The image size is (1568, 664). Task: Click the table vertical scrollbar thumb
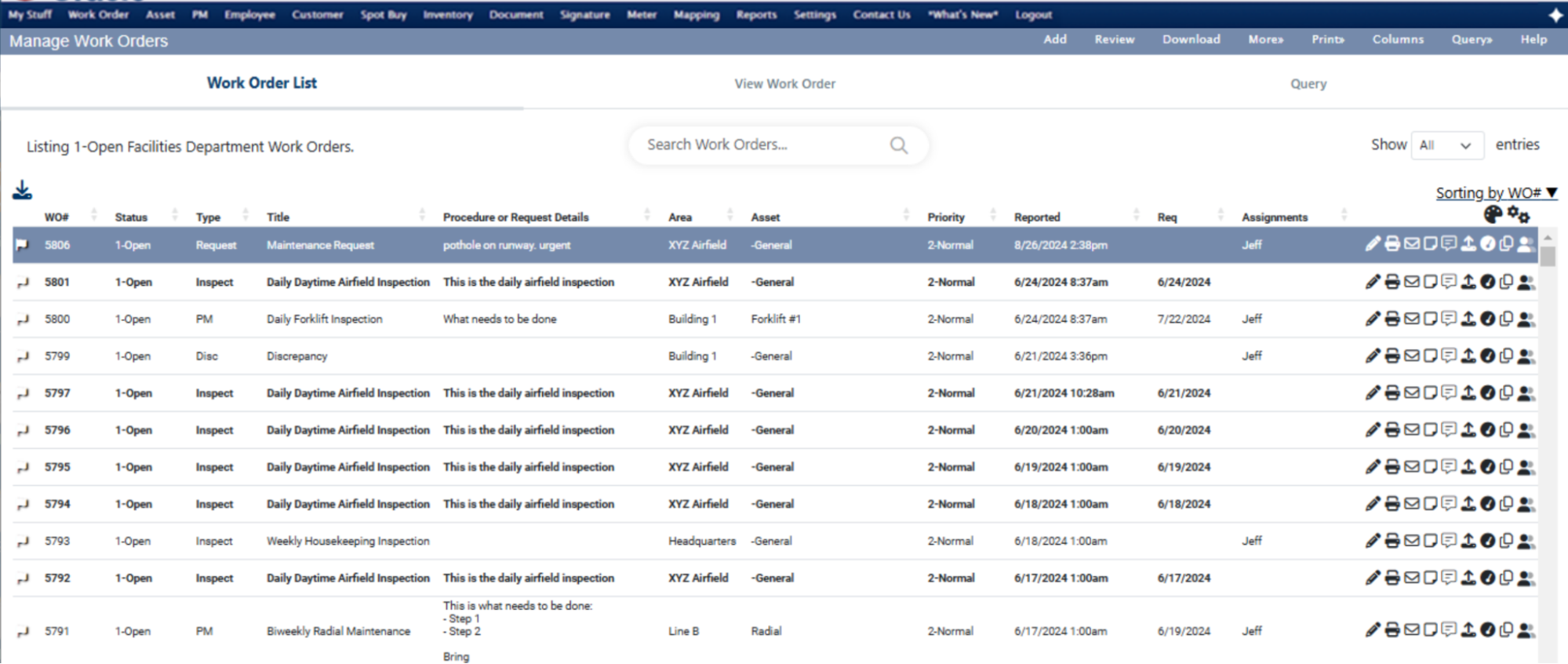click(1548, 257)
